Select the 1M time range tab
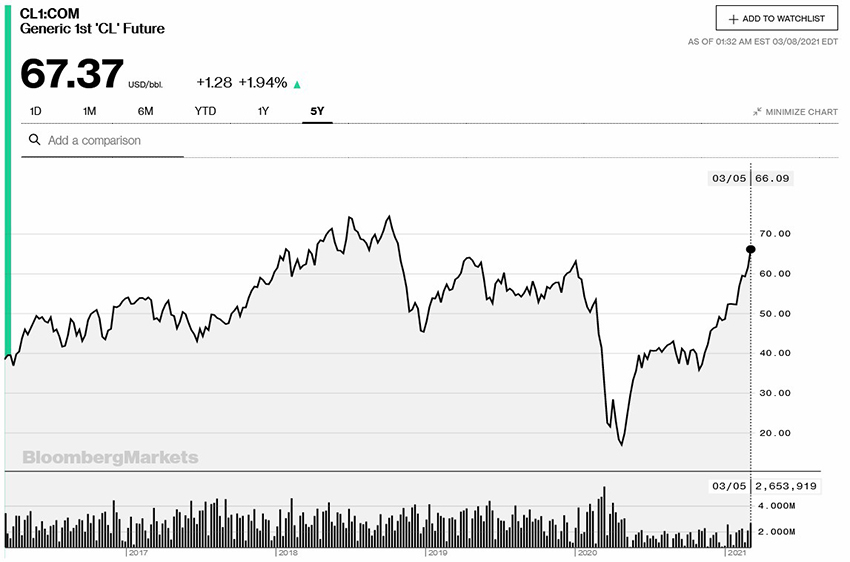The height and width of the screenshot is (562, 850). pyautogui.click(x=89, y=111)
